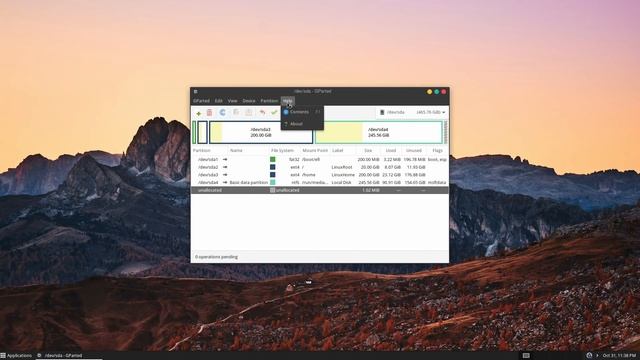This screenshot has height=360, width=640.
Task: Click the Apply all operations checkmark
Action: pyautogui.click(x=274, y=112)
